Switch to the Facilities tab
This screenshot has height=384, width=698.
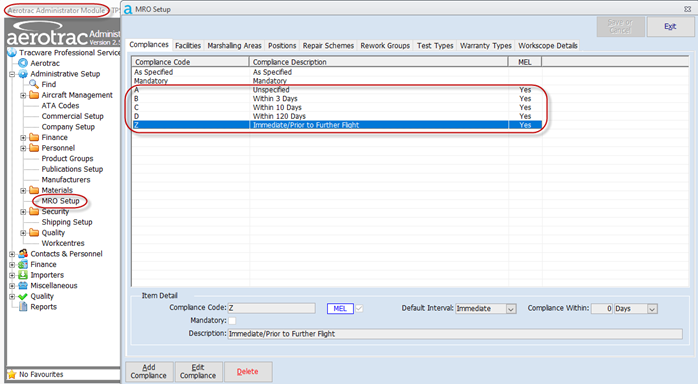click(188, 45)
